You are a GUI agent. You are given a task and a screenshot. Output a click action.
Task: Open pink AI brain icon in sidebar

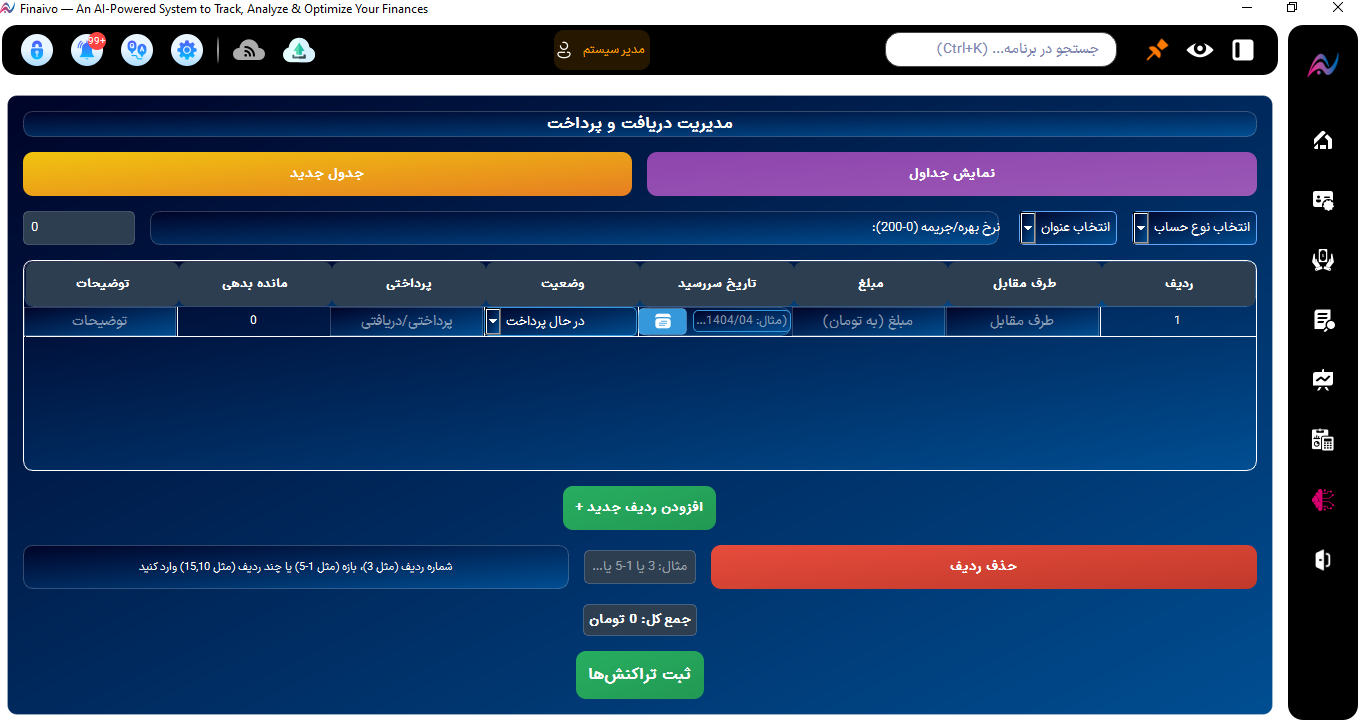coord(1323,500)
